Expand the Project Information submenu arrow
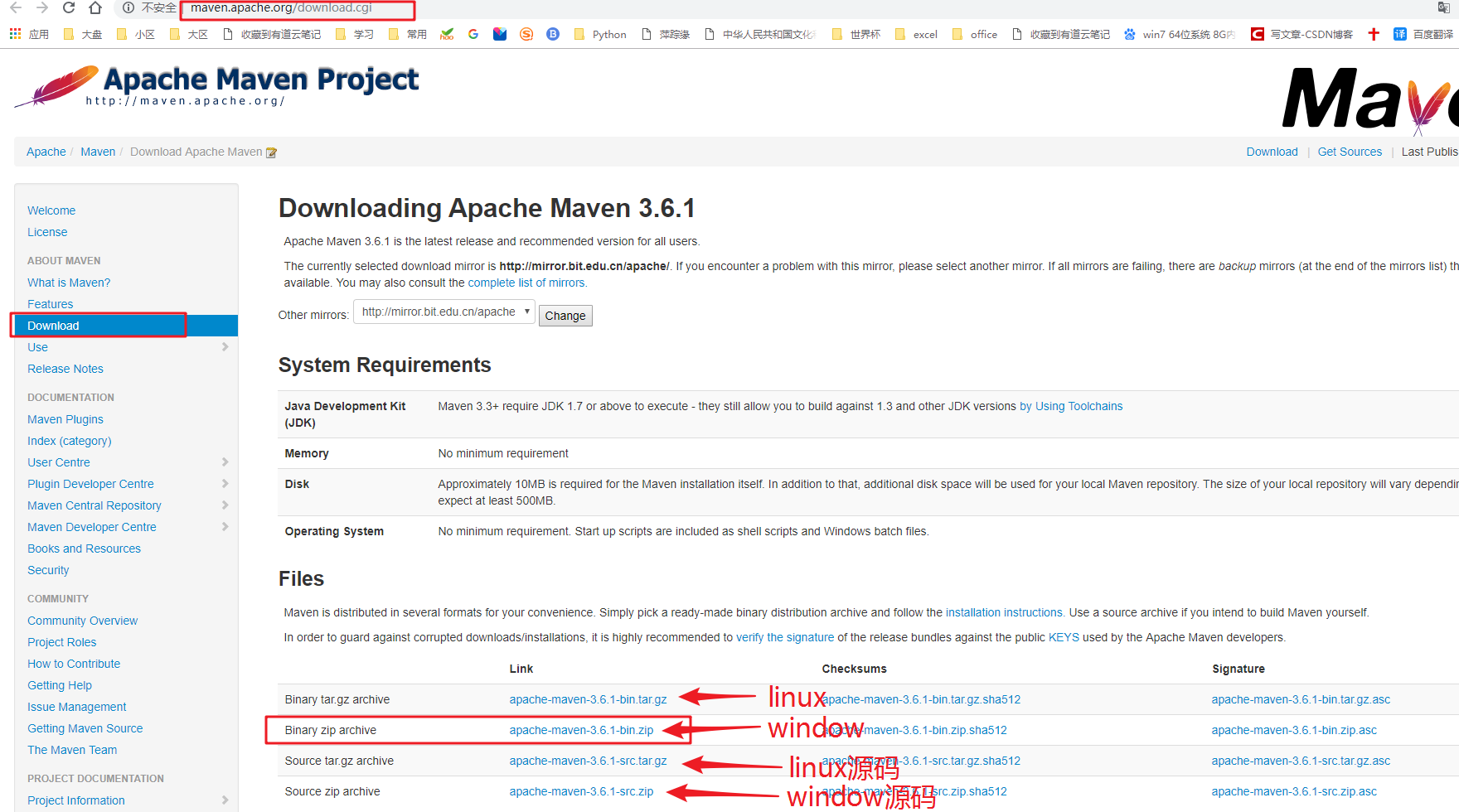Screen dimensions: 1459x812 click(x=225, y=800)
